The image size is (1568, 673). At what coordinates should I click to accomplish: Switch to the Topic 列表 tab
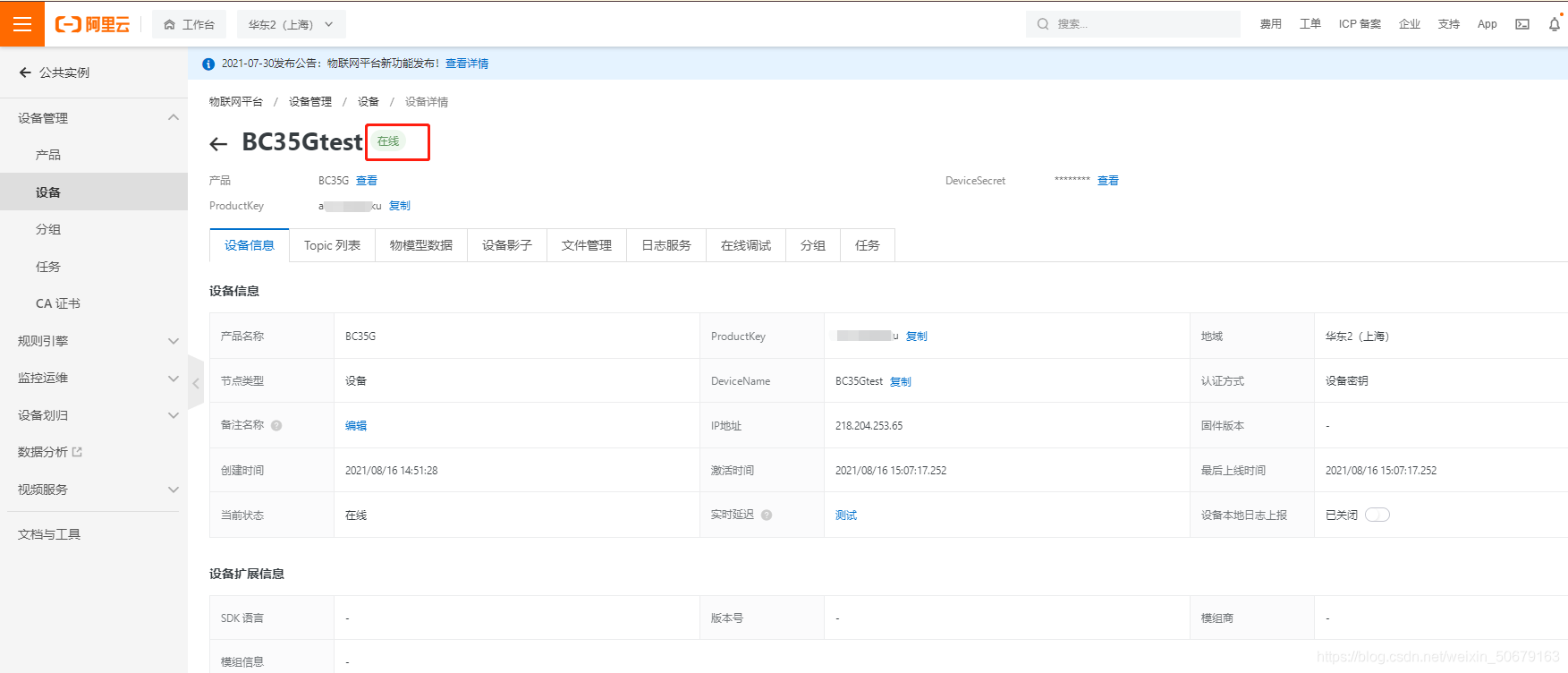(x=332, y=245)
